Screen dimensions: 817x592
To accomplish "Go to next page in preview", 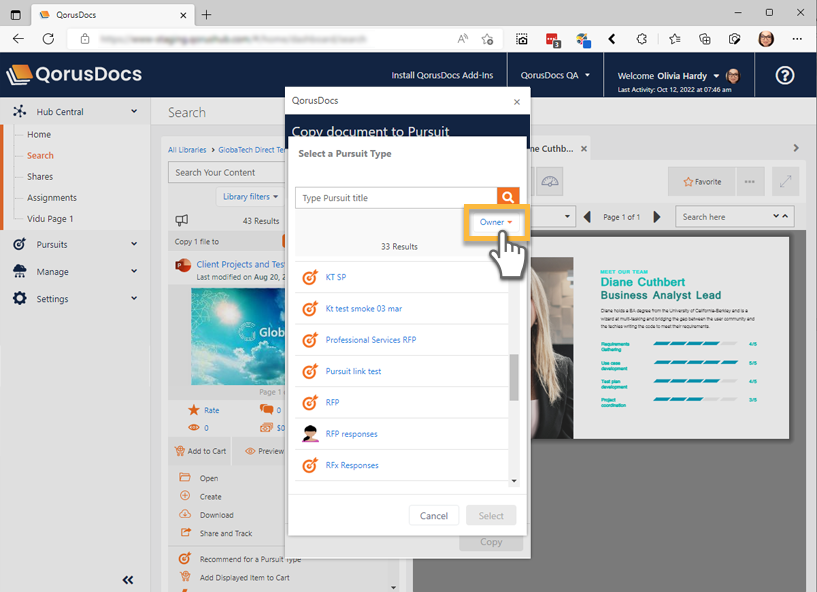I will pos(657,217).
